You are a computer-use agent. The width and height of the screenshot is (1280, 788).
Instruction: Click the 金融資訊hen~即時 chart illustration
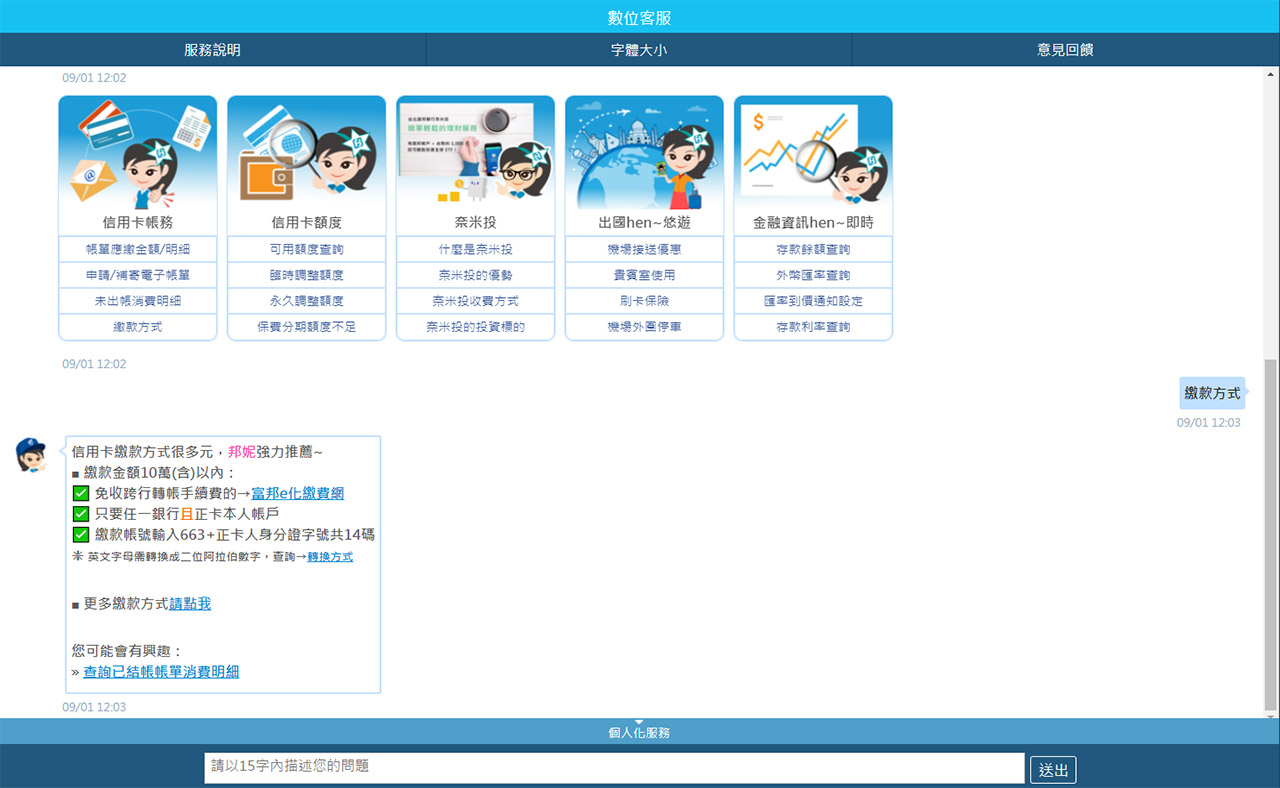click(x=813, y=152)
